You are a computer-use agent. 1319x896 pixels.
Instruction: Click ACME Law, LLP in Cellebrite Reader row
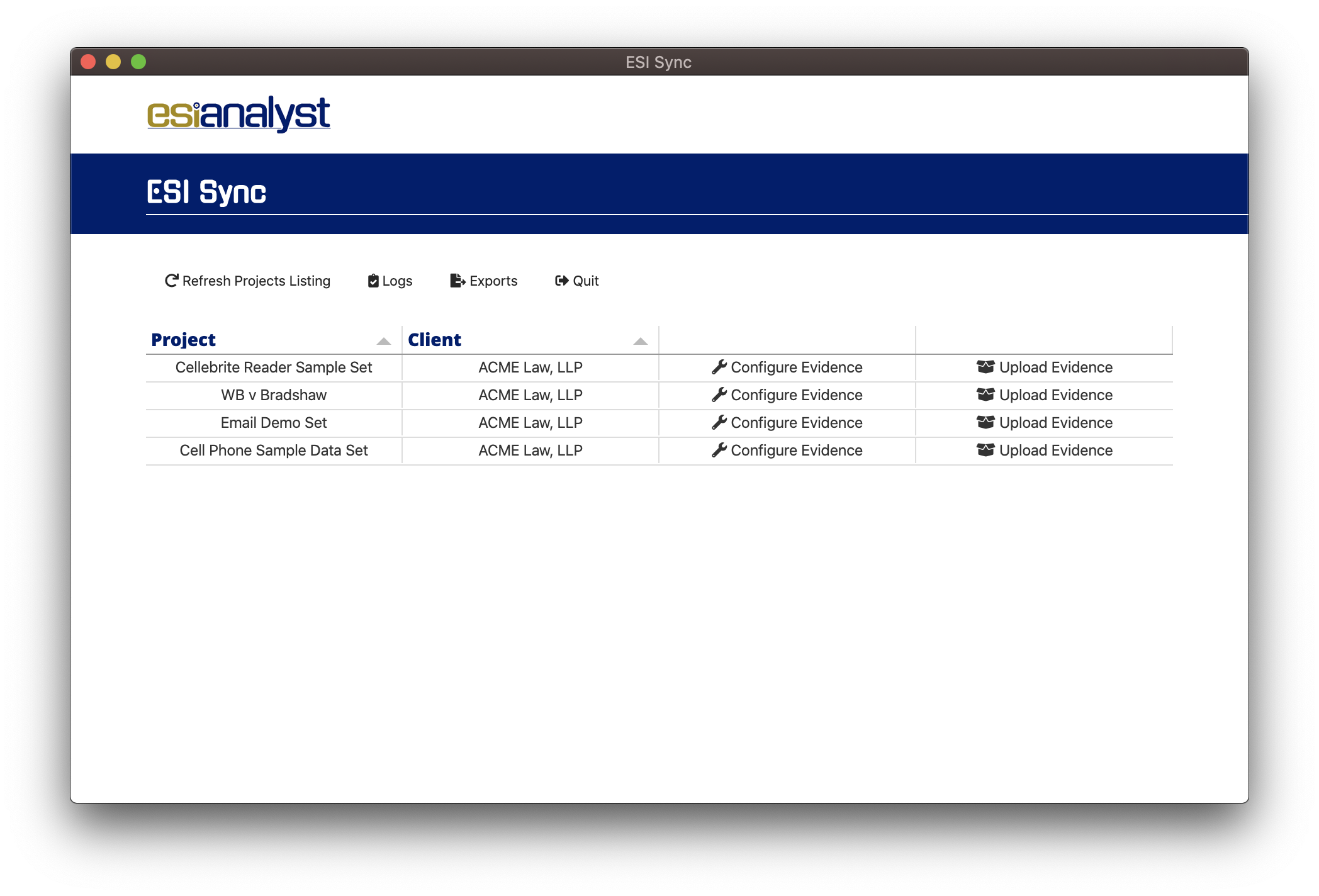tap(530, 367)
